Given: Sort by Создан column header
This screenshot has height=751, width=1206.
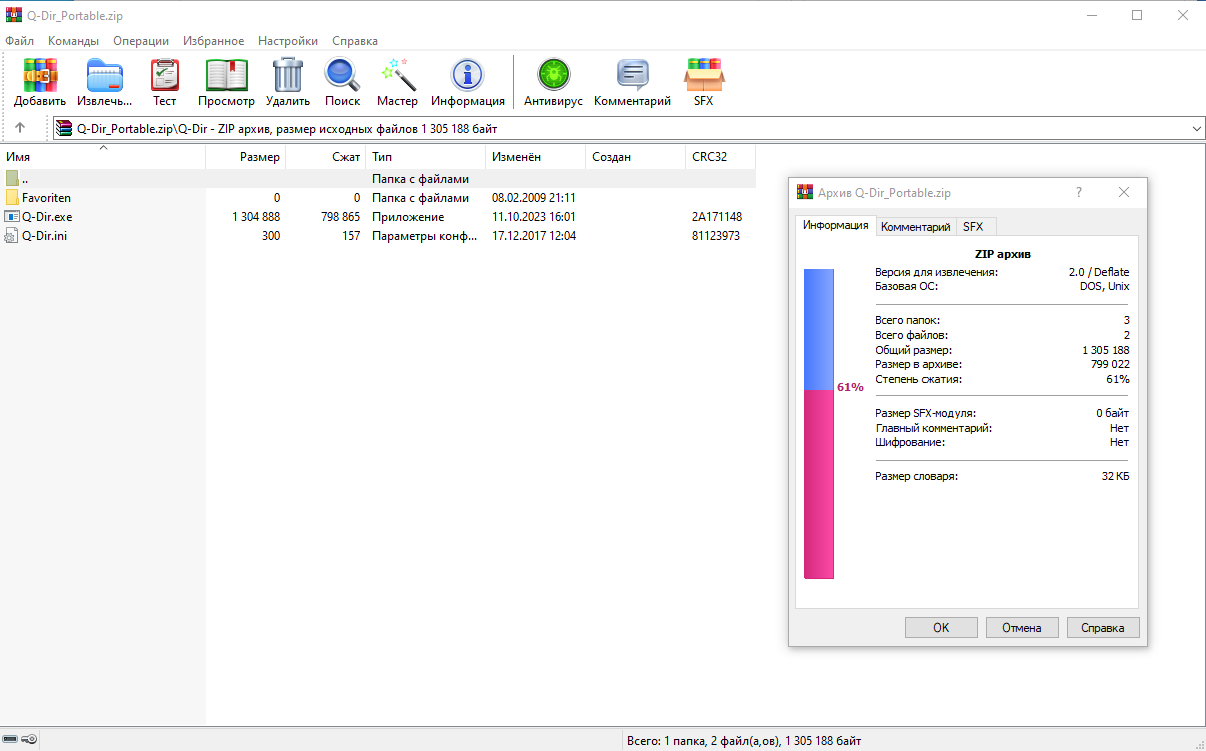Looking at the screenshot, I should 636,157.
